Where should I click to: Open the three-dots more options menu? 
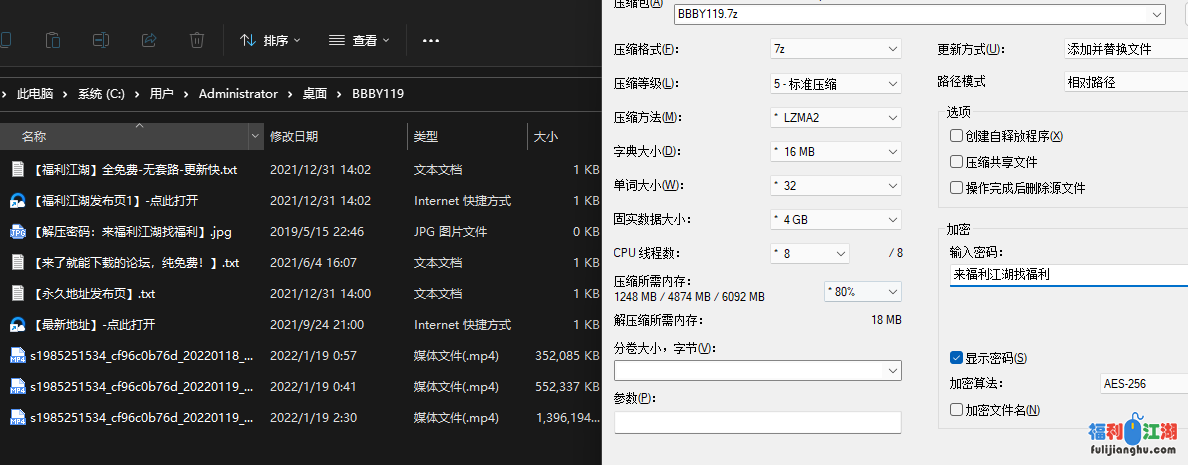pyautogui.click(x=431, y=41)
